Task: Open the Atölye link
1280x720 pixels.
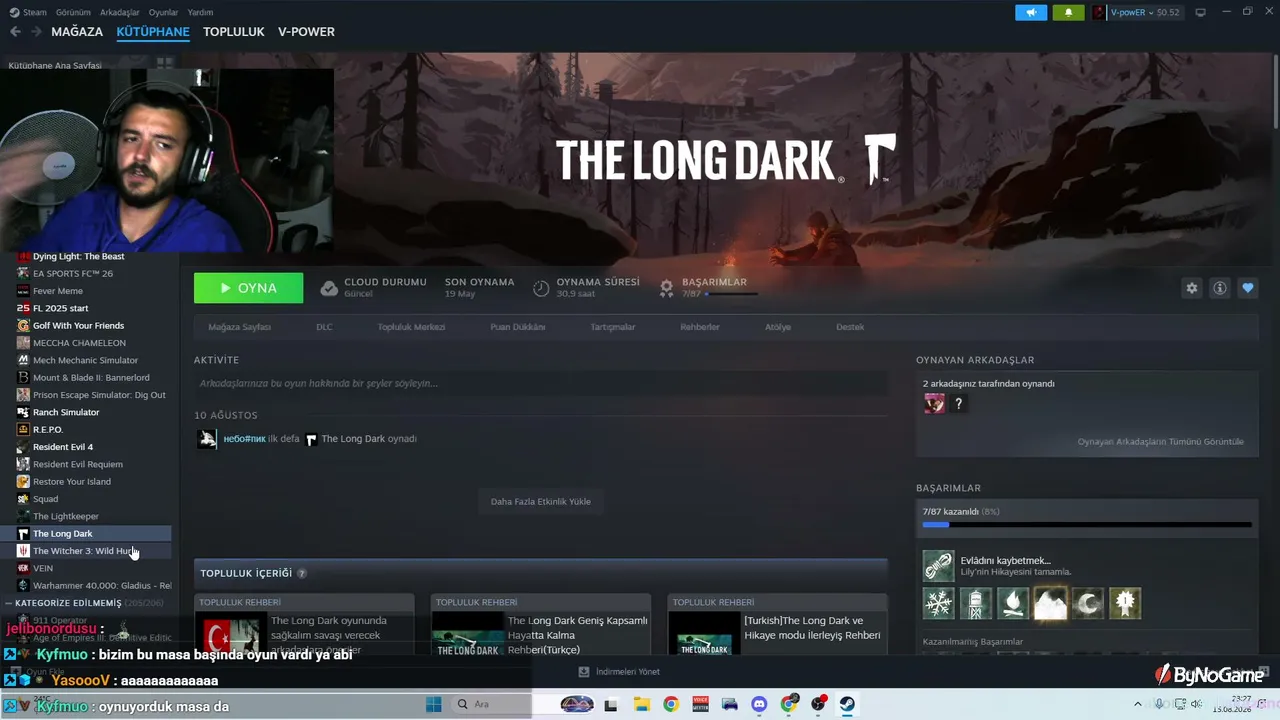Action: tap(778, 327)
